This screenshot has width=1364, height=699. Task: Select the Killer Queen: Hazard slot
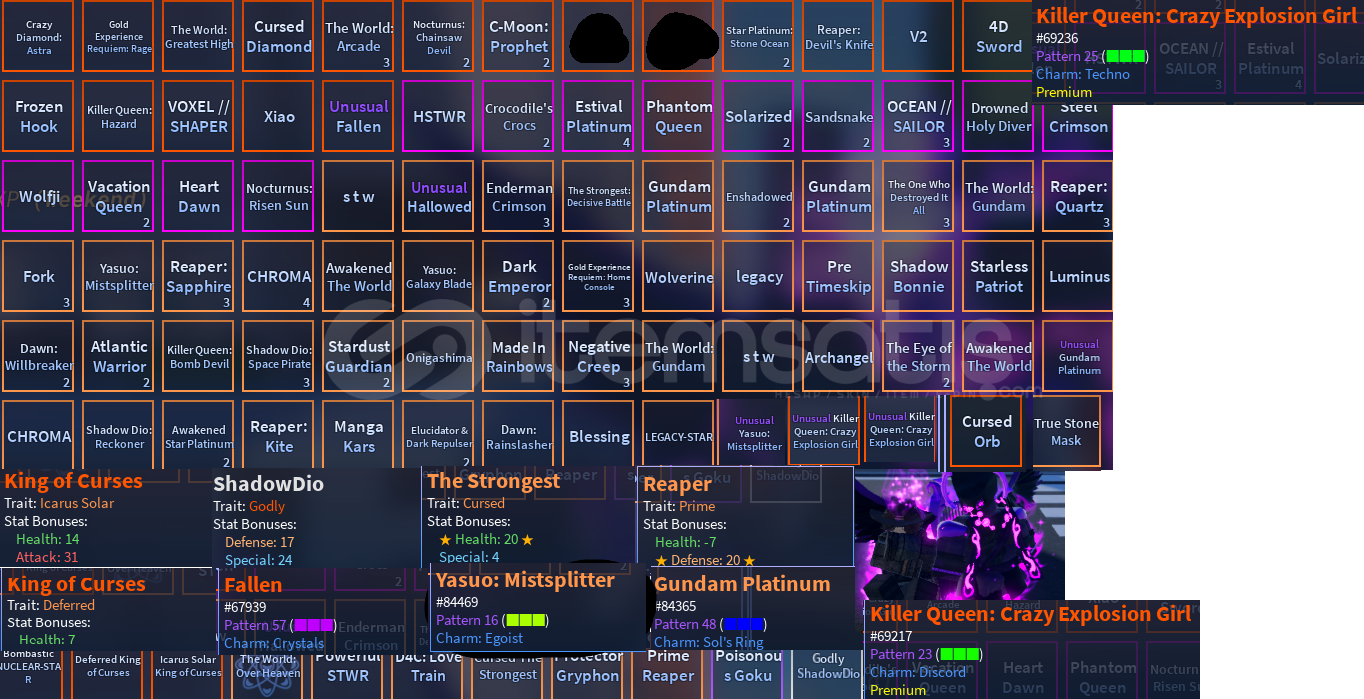pos(119,116)
